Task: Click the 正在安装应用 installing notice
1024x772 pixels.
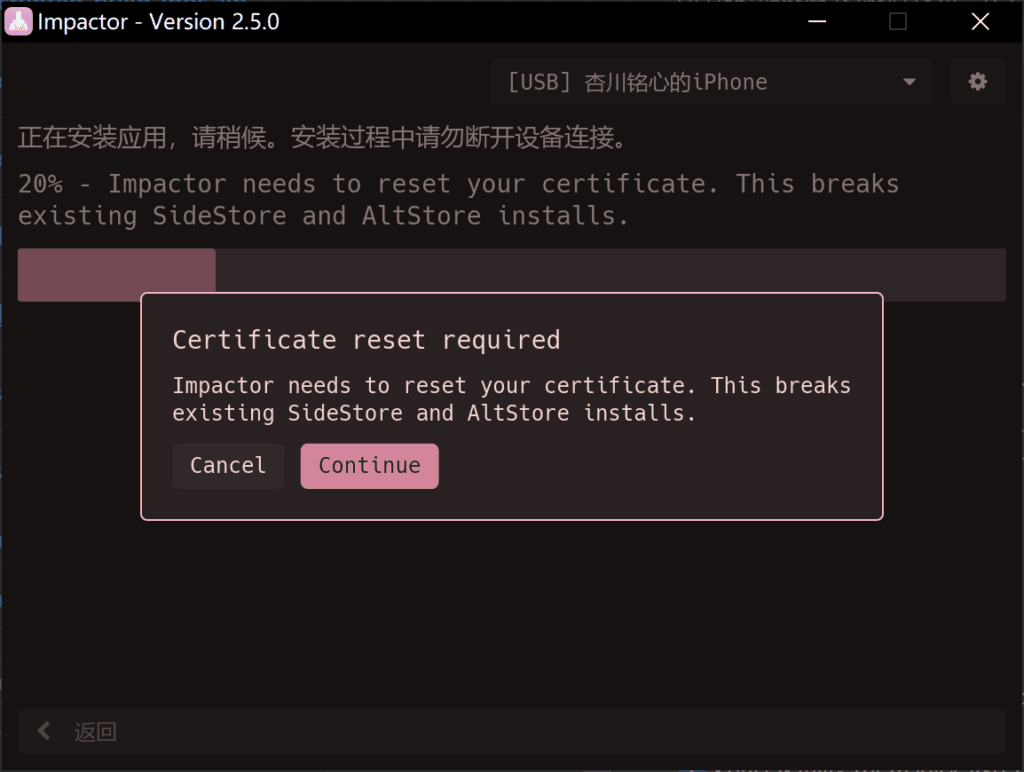Action: pyautogui.click(x=322, y=137)
